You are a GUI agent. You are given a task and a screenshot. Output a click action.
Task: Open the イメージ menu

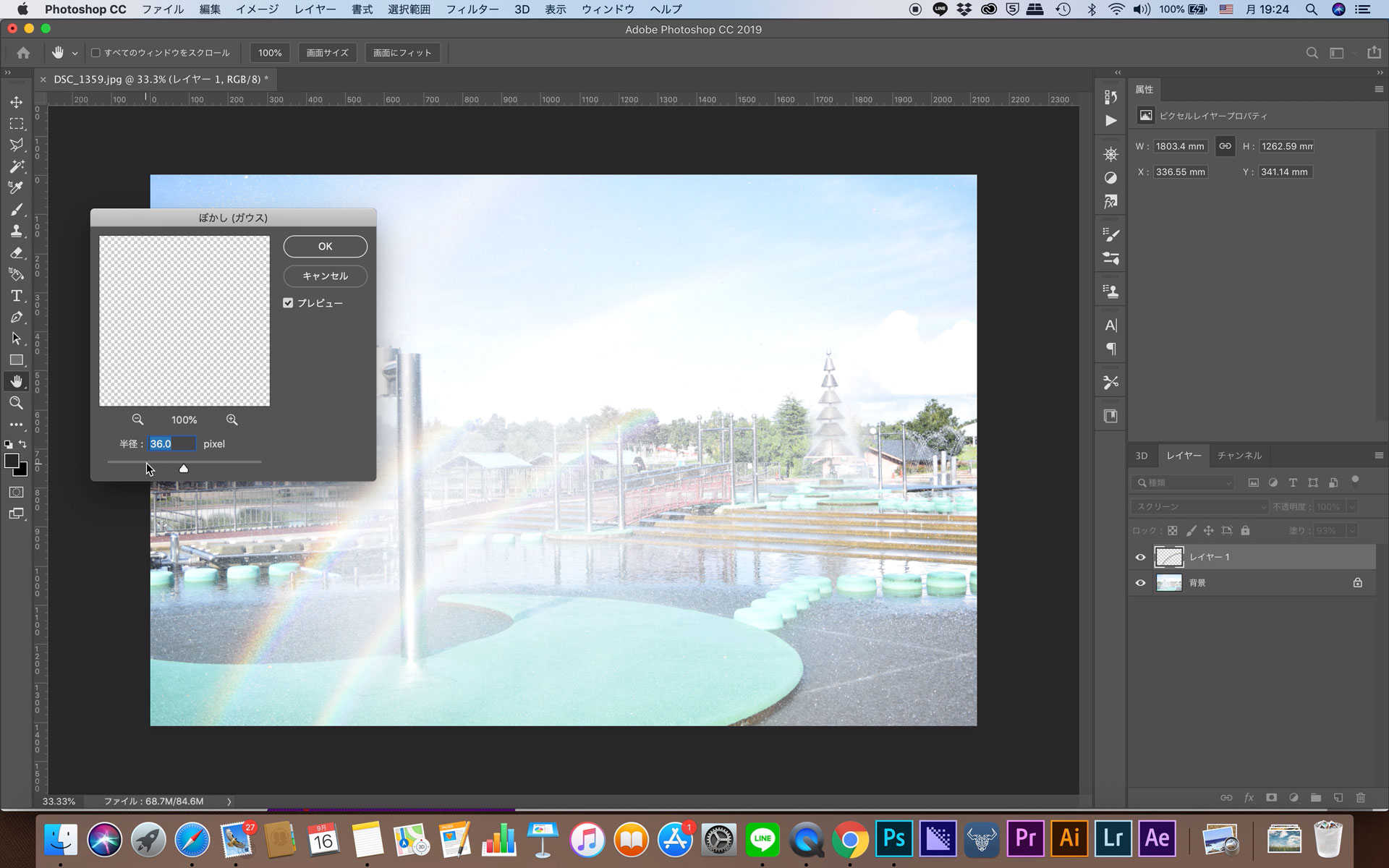click(x=257, y=9)
